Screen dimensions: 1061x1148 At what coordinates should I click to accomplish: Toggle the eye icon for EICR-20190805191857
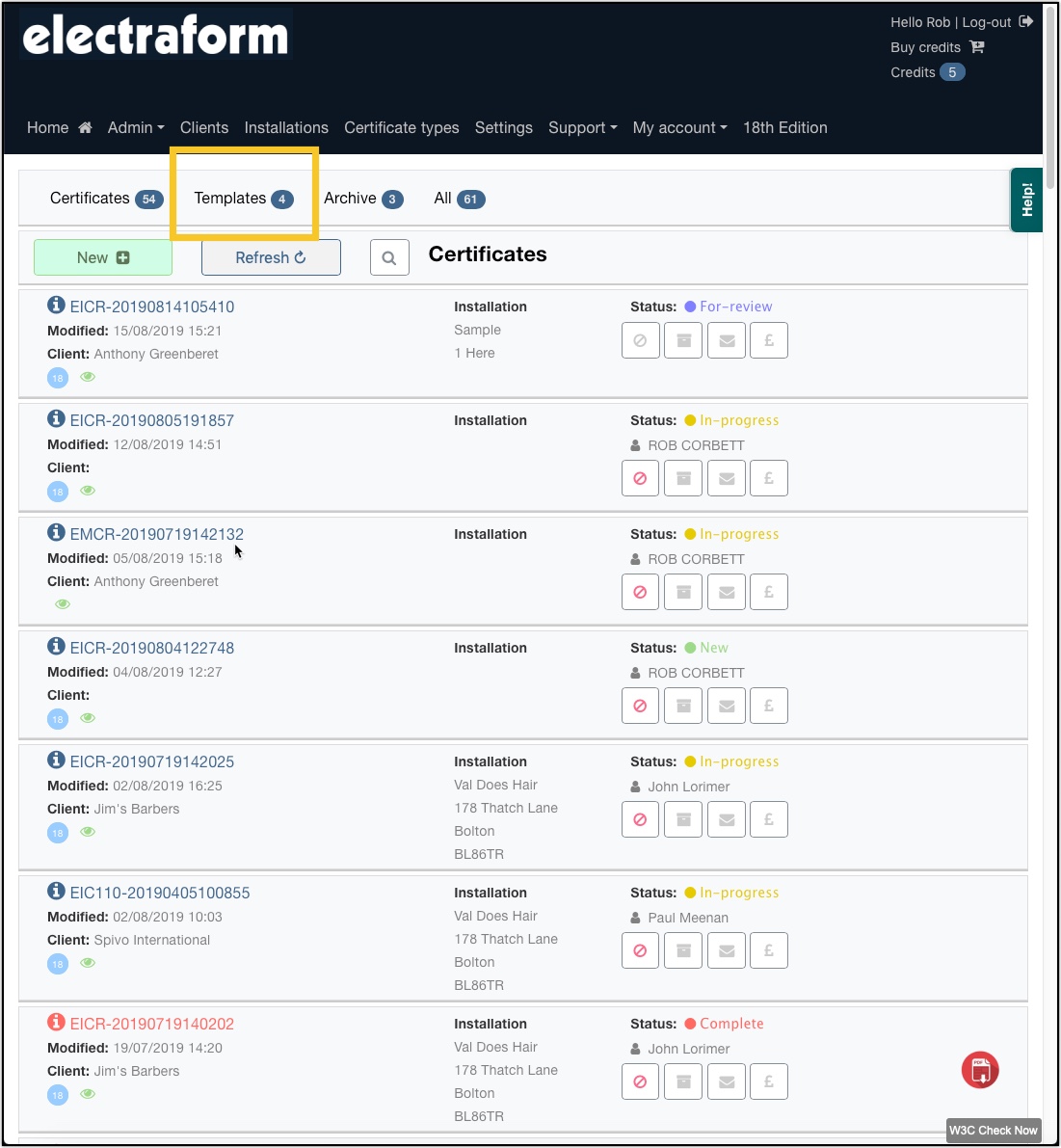tap(88, 491)
